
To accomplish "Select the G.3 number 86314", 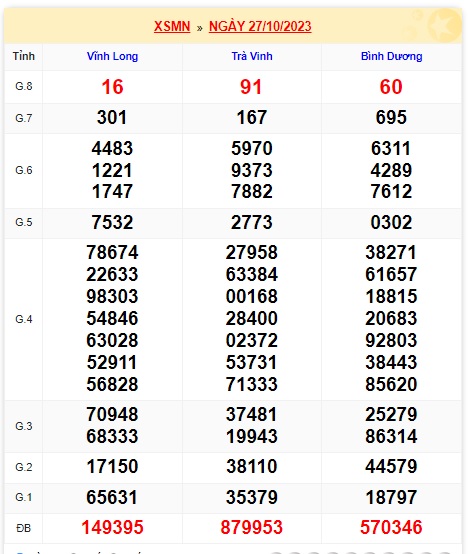I will (x=391, y=436).
